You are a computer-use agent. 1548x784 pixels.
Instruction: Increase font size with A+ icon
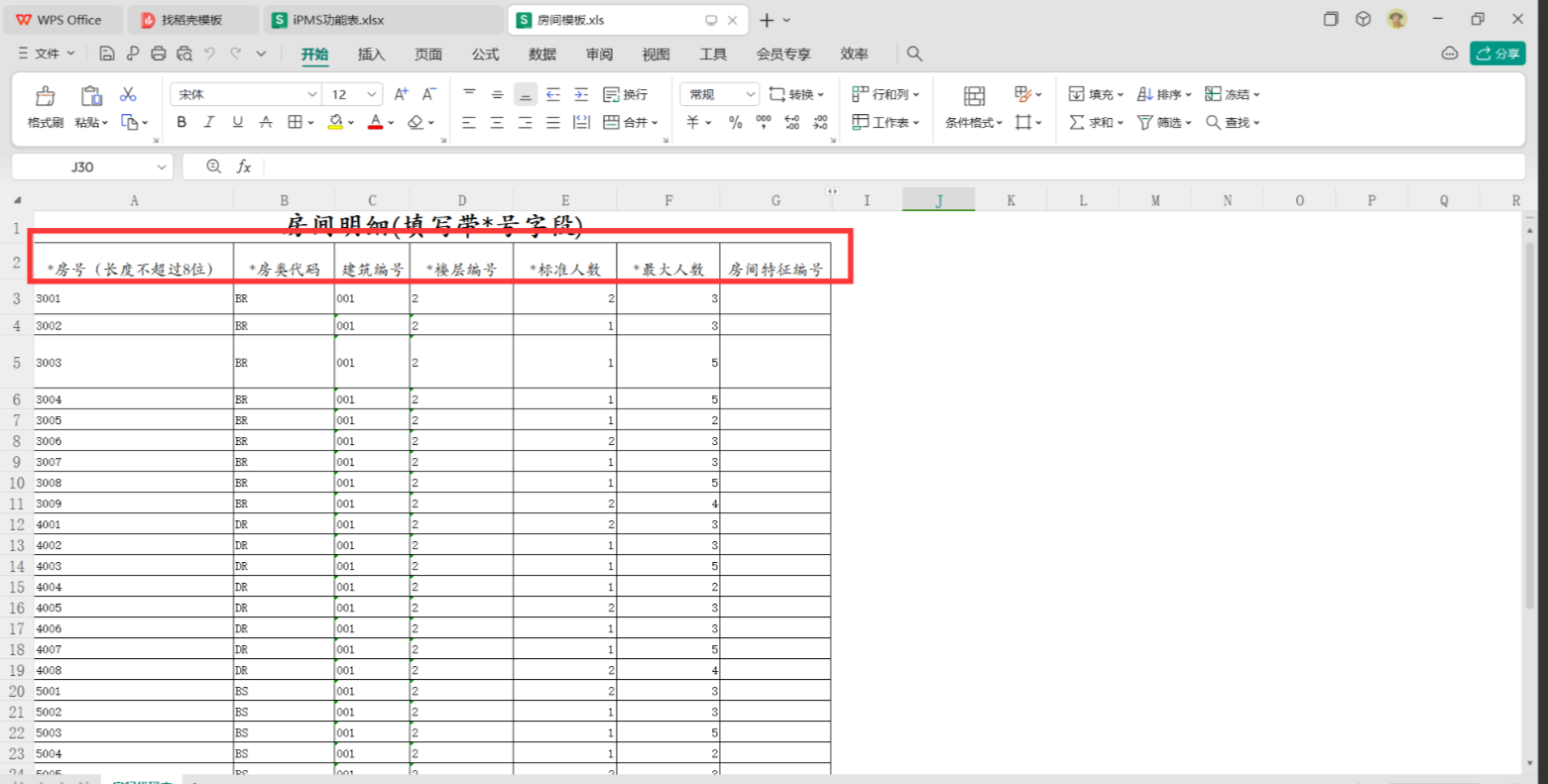[x=401, y=94]
